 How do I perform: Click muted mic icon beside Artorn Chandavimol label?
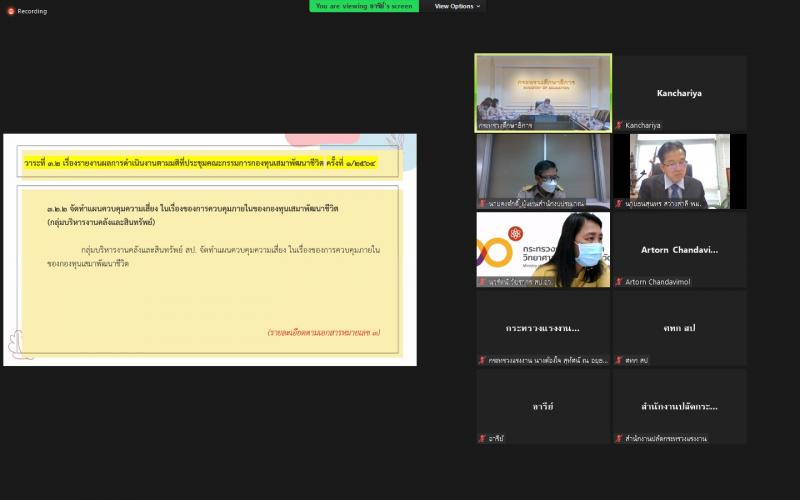[x=619, y=282]
